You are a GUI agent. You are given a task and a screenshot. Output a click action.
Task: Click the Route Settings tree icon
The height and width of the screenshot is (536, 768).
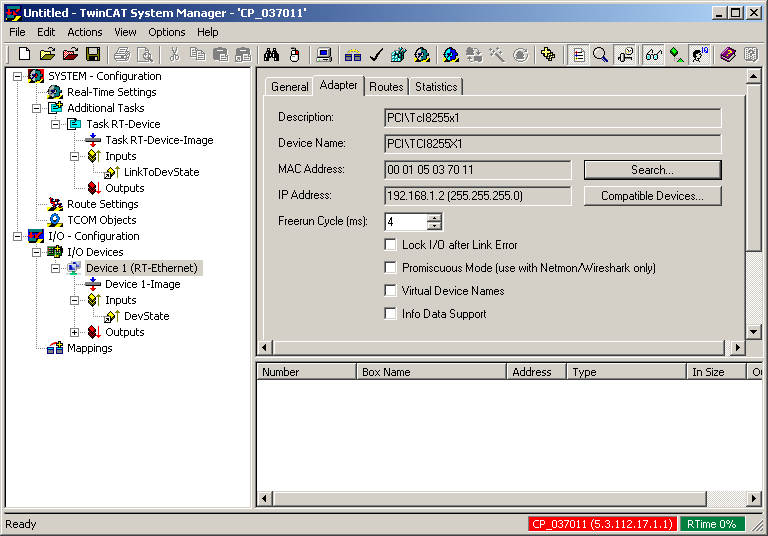tap(55, 204)
